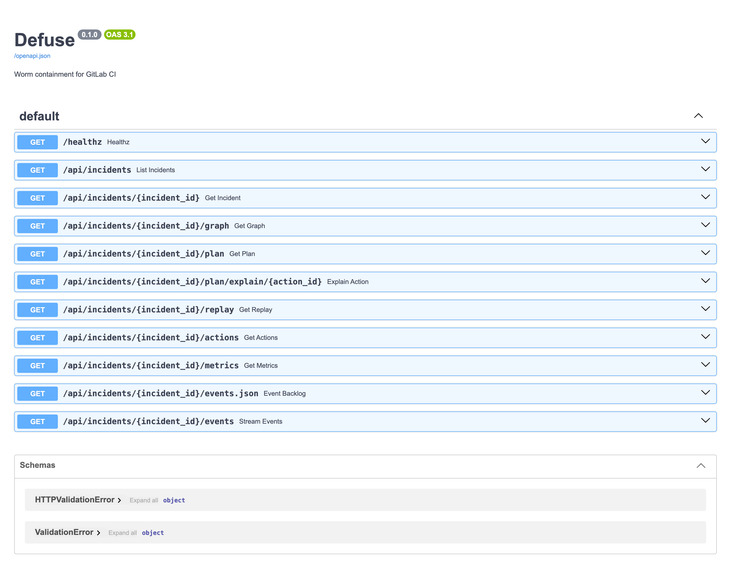Click the GET badge for the replay endpoint
The height and width of the screenshot is (573, 731).
click(x=37, y=310)
